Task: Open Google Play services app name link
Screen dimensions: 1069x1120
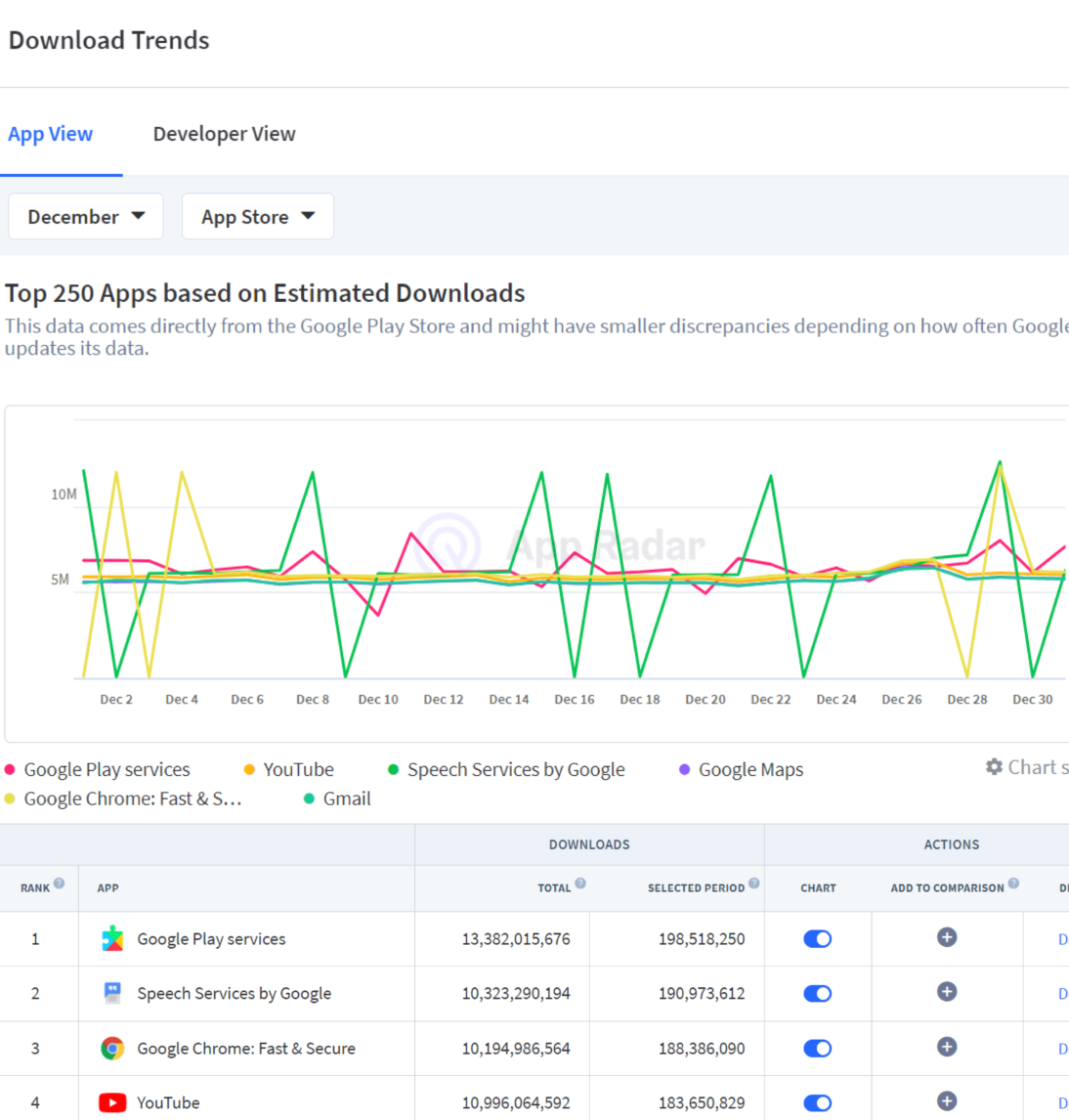Action: click(211, 939)
